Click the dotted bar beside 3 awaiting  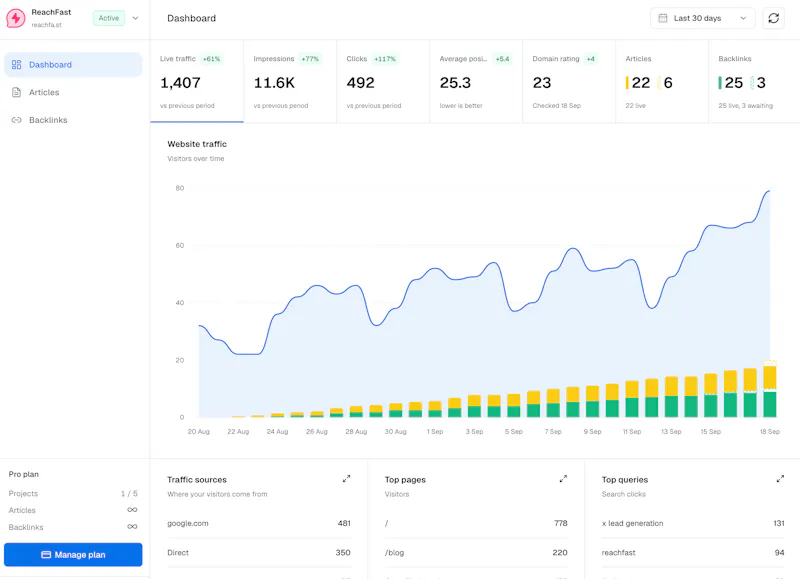coord(752,83)
